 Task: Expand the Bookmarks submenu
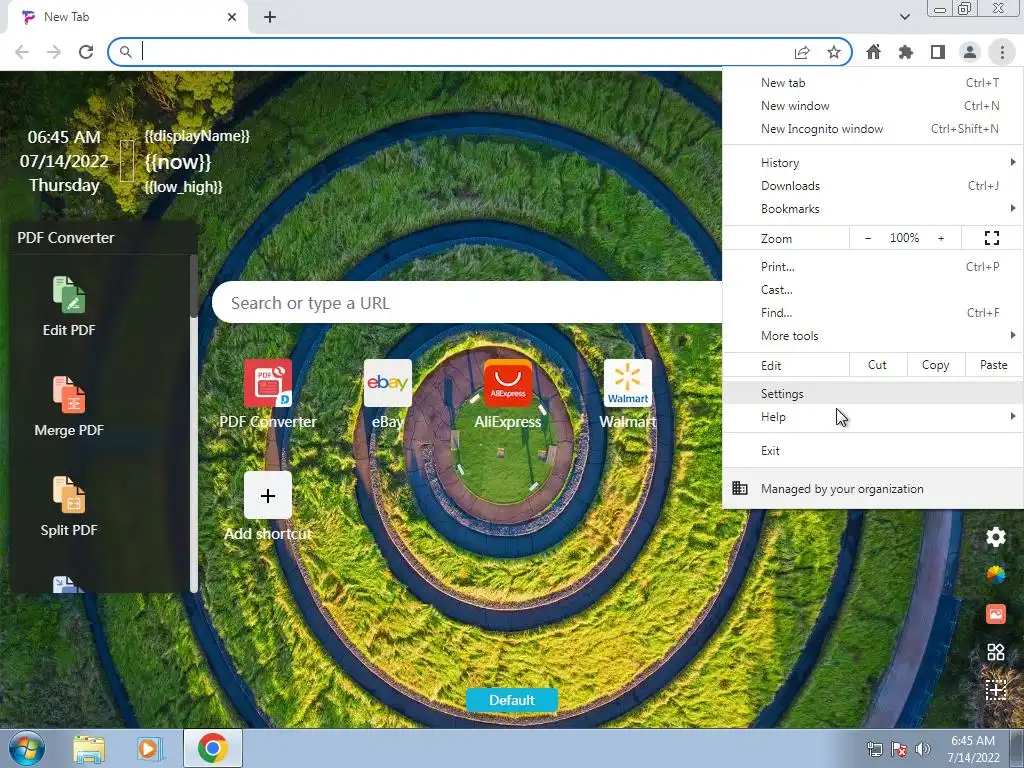click(872, 208)
